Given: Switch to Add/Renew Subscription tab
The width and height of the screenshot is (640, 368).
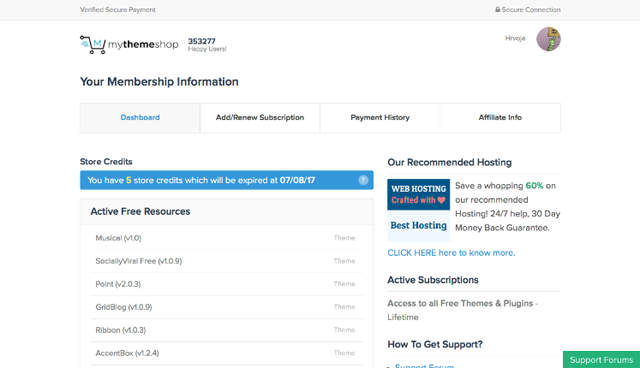Looking at the screenshot, I should (x=260, y=117).
